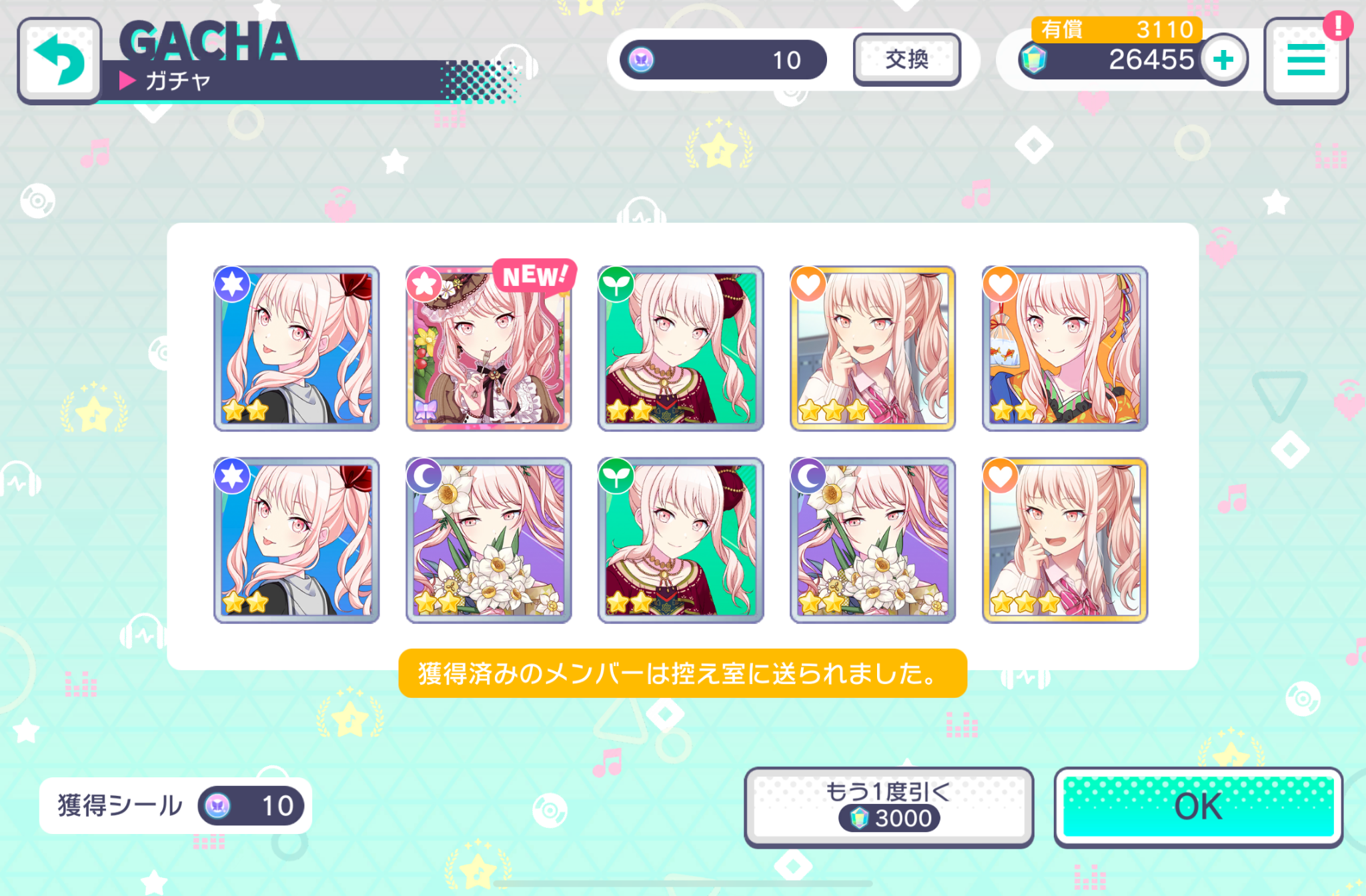Select bottom-row green background two-star card
Viewport: 1366px width, 896px height.
point(681,540)
